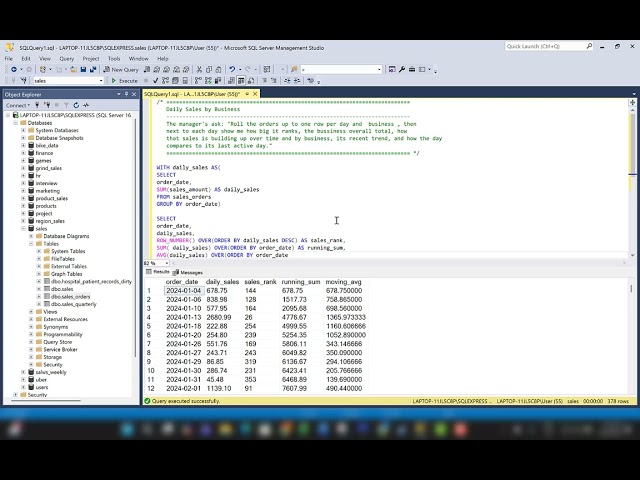Open the Find combo box dropdown in toolbar
Screen dimensions: 640x480
379,69
